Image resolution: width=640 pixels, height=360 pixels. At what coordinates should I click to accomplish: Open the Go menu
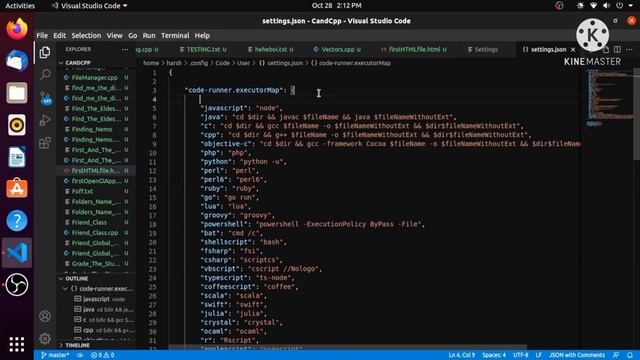(x=132, y=36)
